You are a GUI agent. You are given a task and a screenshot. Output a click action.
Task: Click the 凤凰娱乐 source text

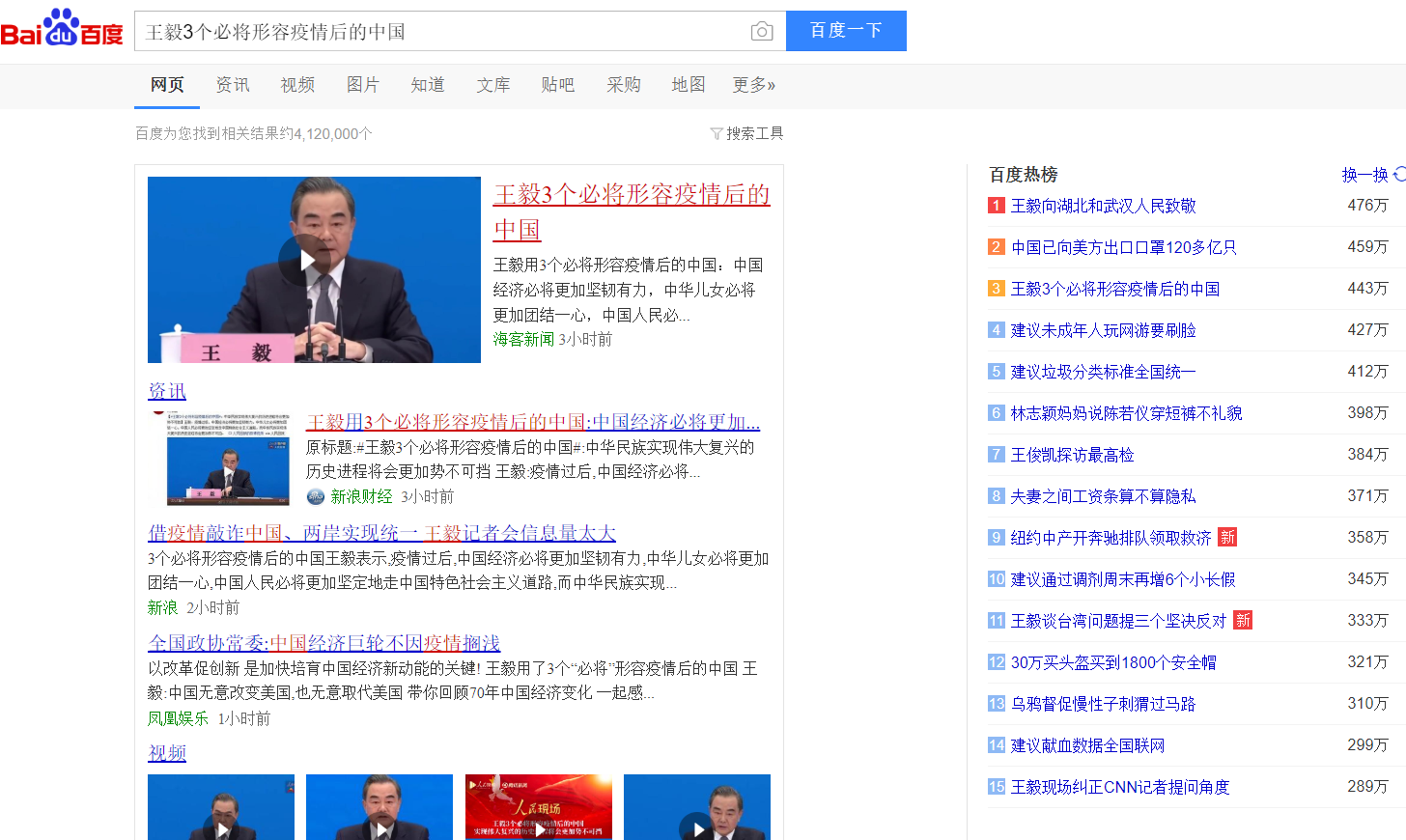(x=178, y=718)
